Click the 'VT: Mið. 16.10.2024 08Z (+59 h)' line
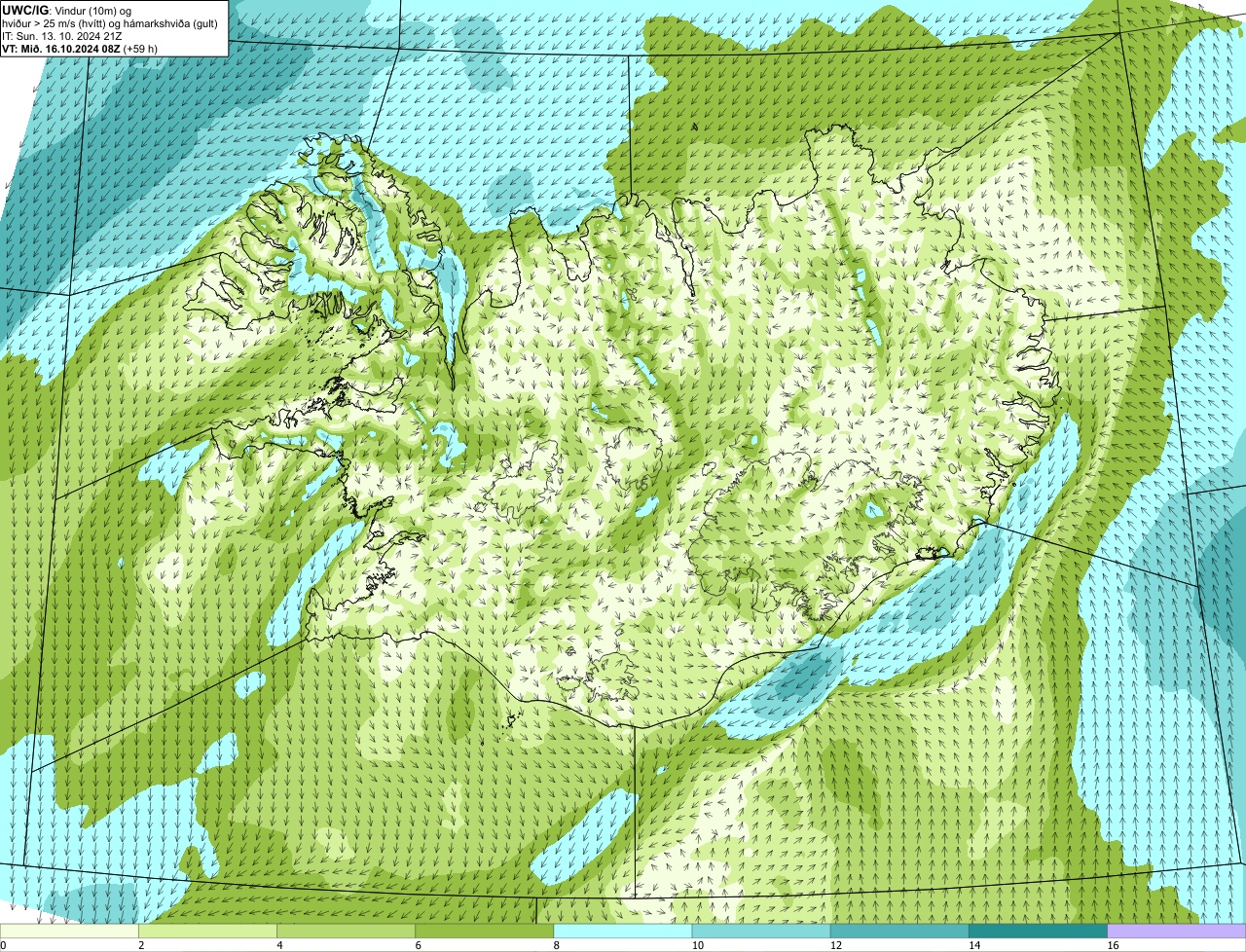This screenshot has height=952, width=1246. pyautogui.click(x=80, y=49)
